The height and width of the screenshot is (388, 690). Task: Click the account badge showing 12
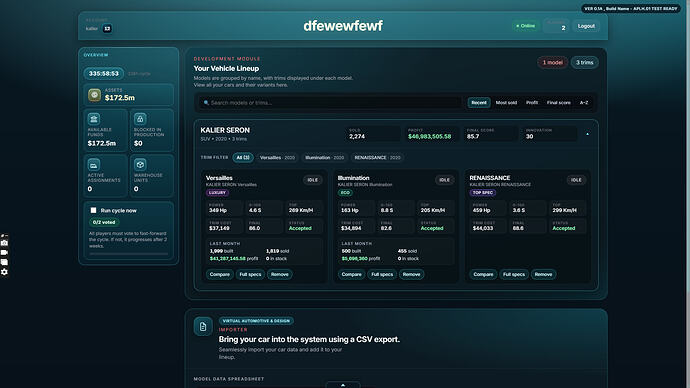coord(107,29)
